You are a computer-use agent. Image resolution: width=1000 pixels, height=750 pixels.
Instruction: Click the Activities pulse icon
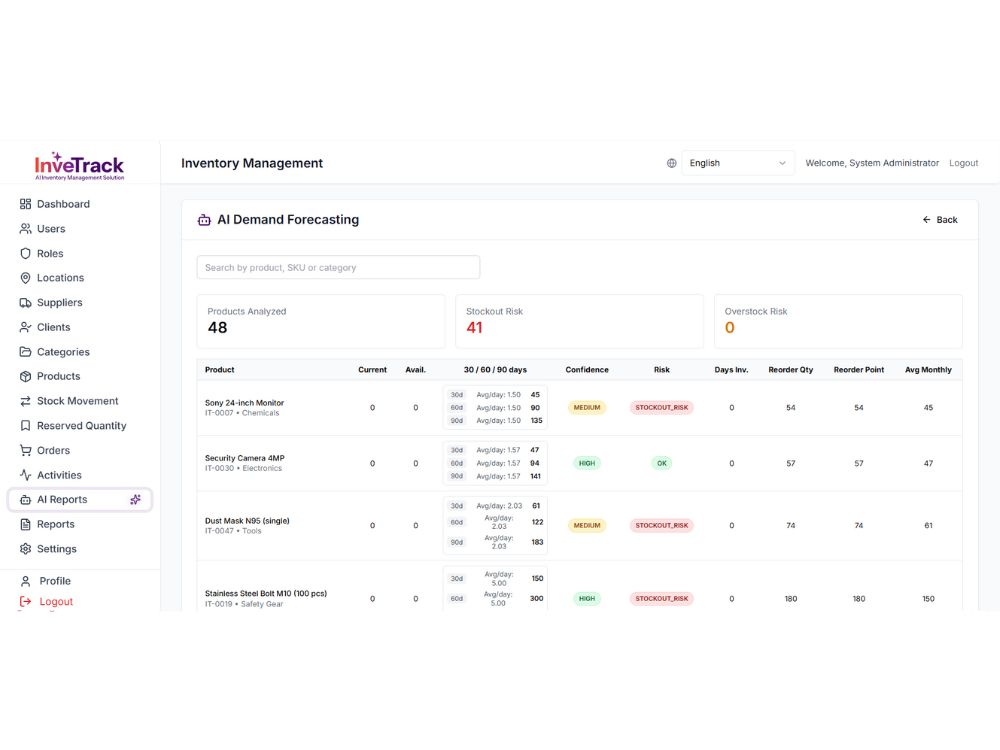click(x=26, y=475)
